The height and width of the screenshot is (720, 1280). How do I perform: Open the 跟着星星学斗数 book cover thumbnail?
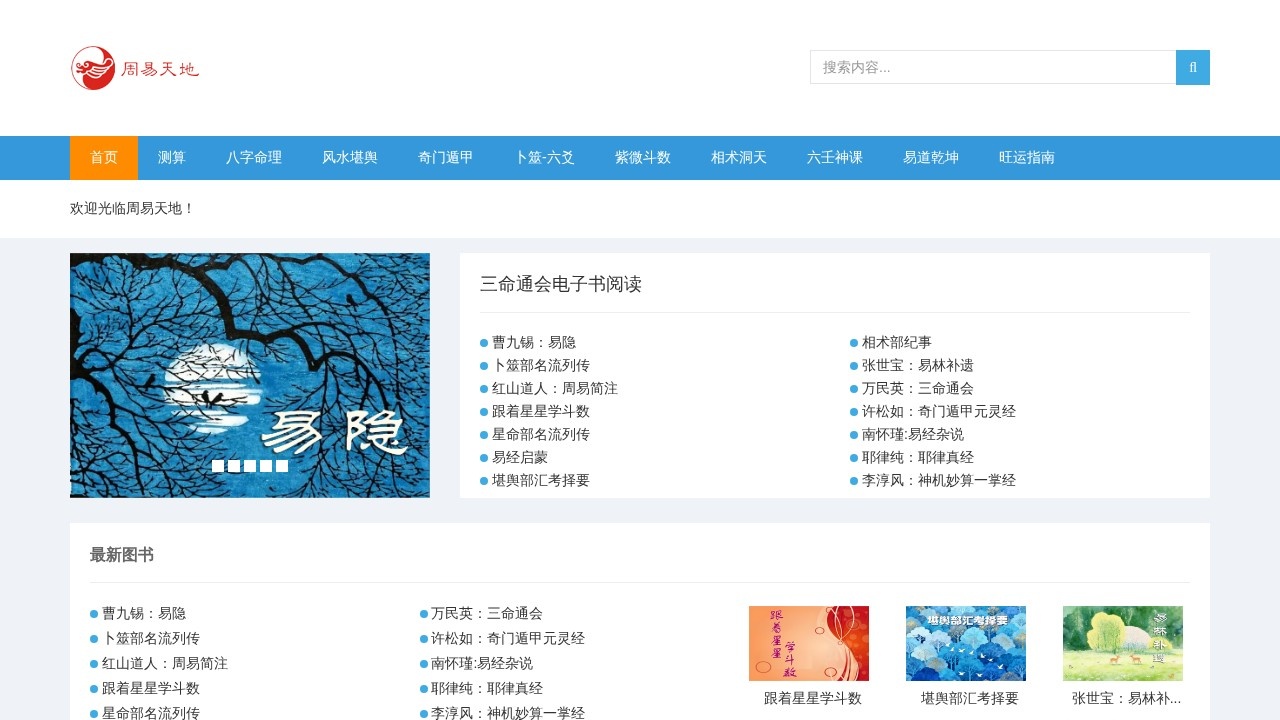tap(809, 643)
